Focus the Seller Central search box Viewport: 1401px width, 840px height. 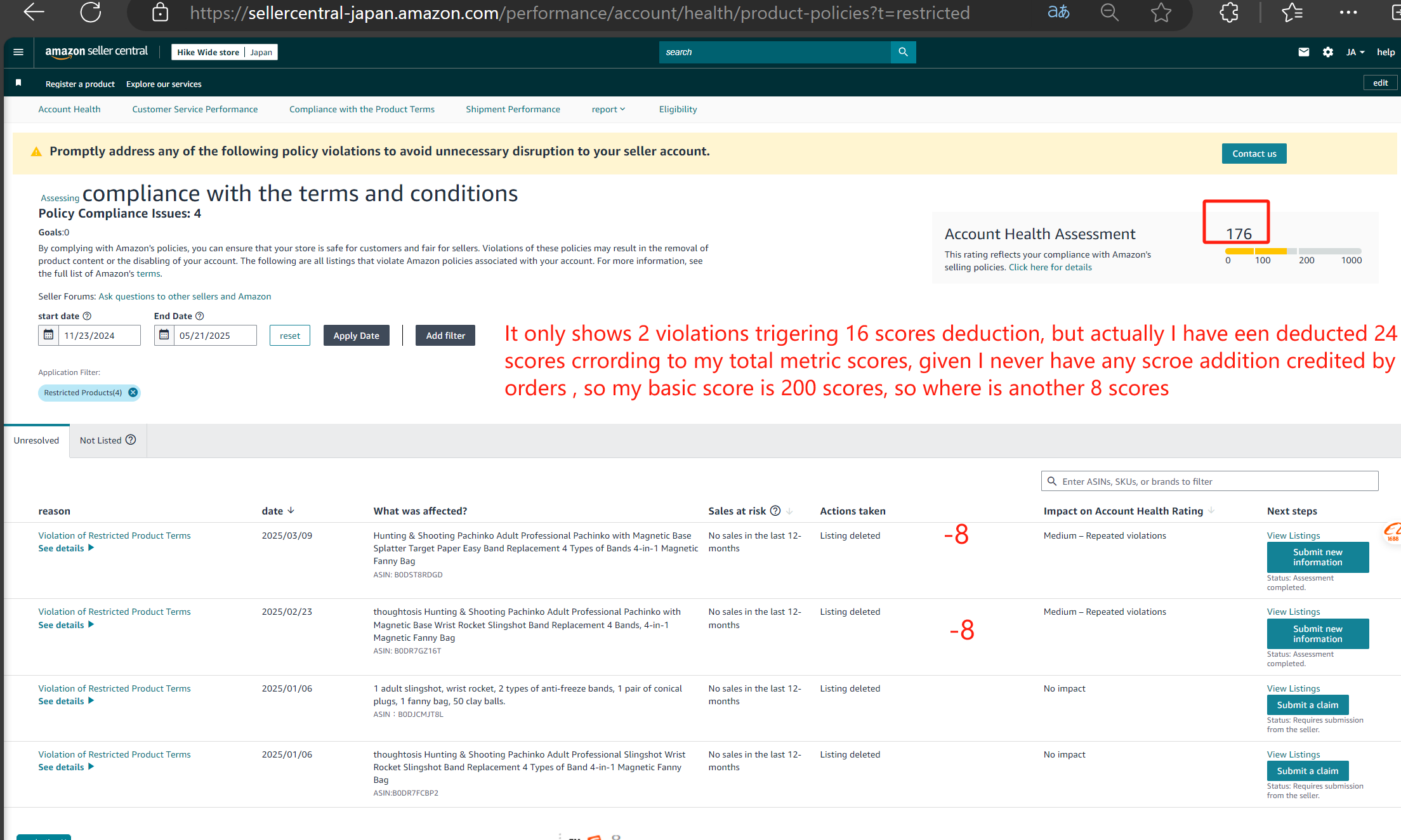point(775,52)
